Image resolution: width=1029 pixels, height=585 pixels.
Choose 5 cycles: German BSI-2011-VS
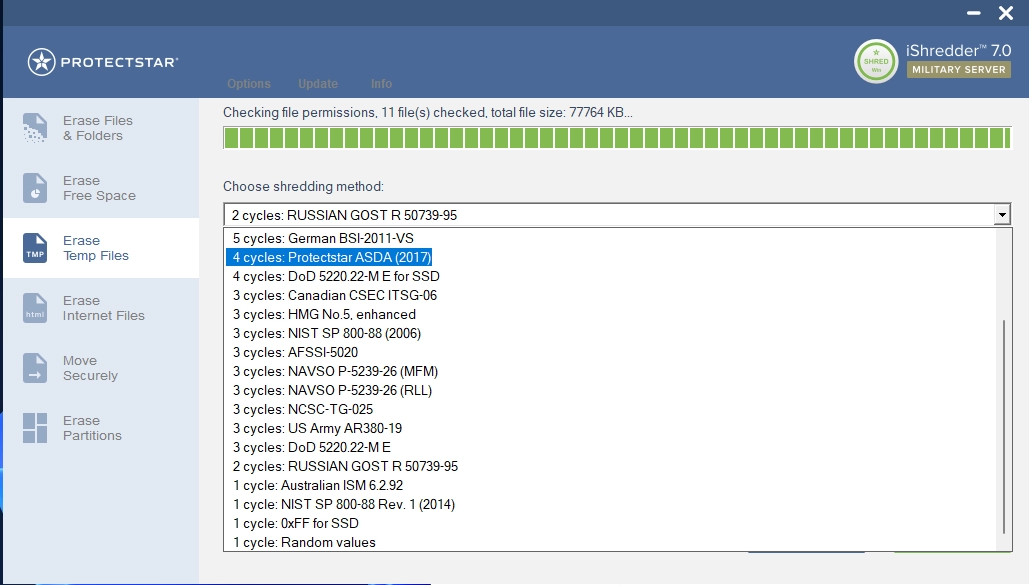324,239
